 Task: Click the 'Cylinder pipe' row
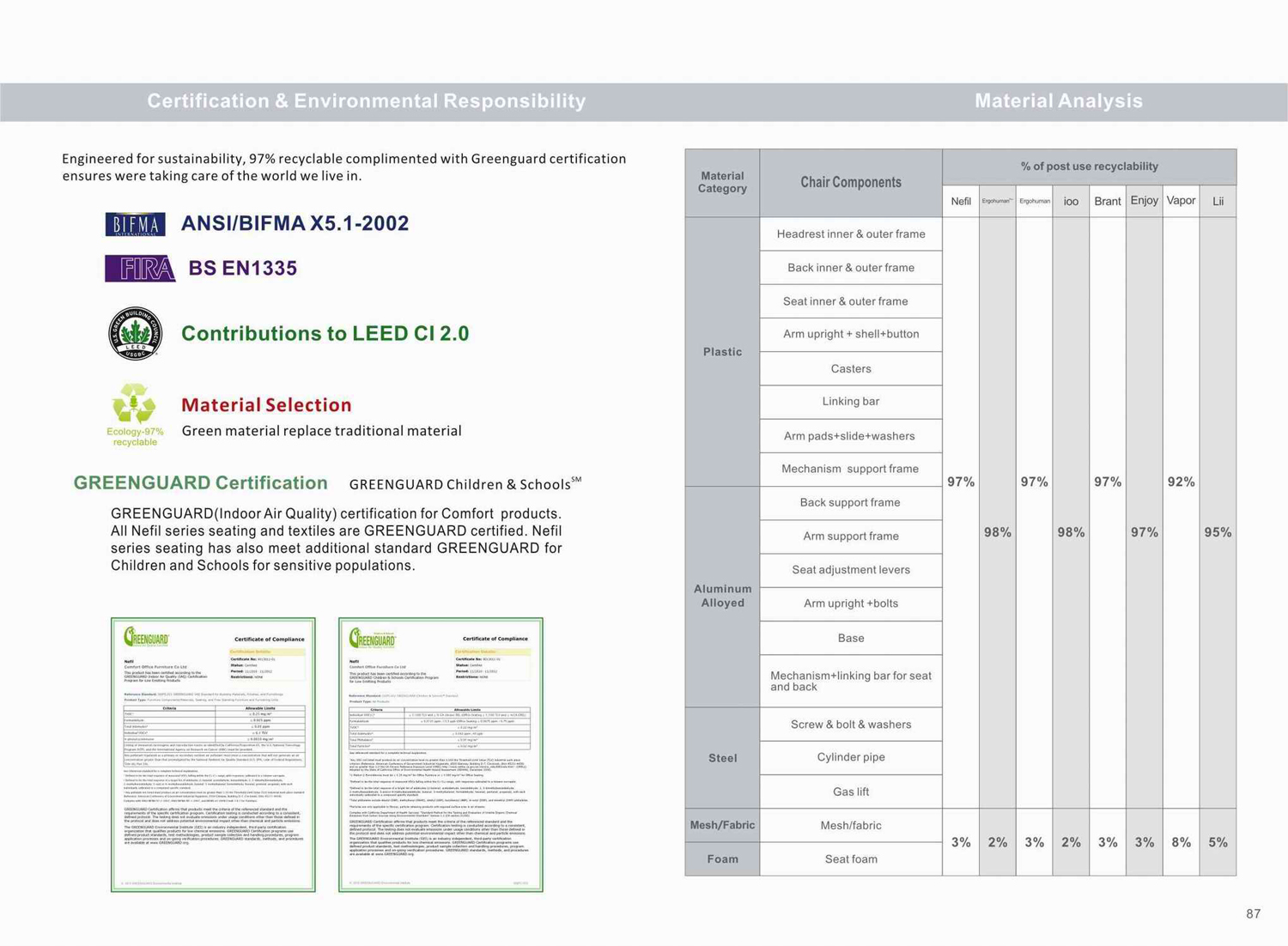851,757
